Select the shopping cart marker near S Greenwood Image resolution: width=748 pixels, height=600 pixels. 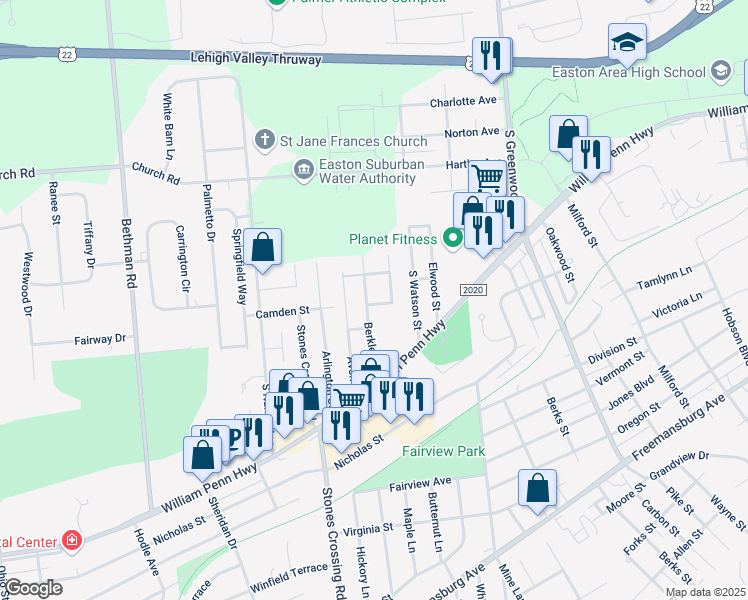point(488,177)
